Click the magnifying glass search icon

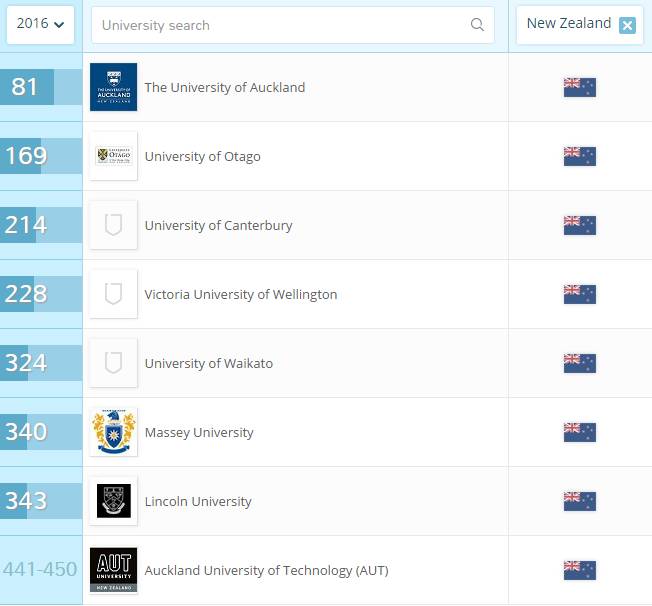[x=477, y=25]
